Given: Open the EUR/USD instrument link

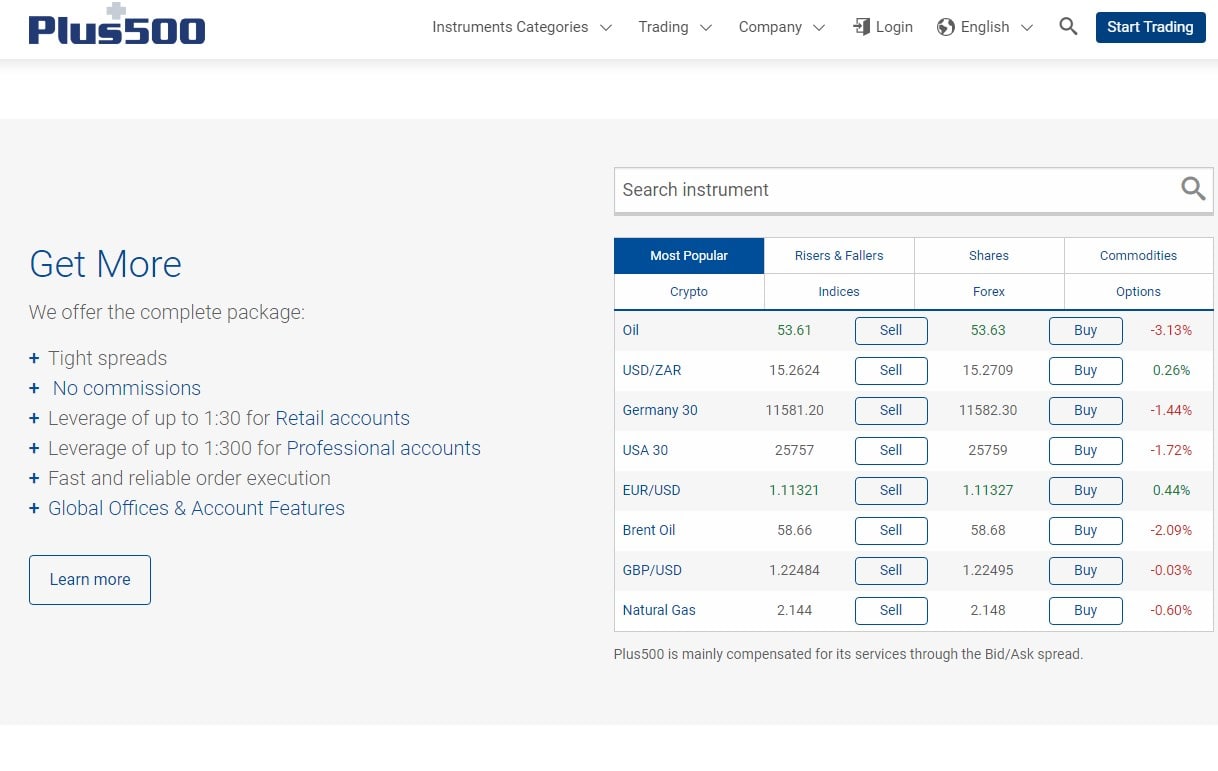Looking at the screenshot, I should point(652,490).
